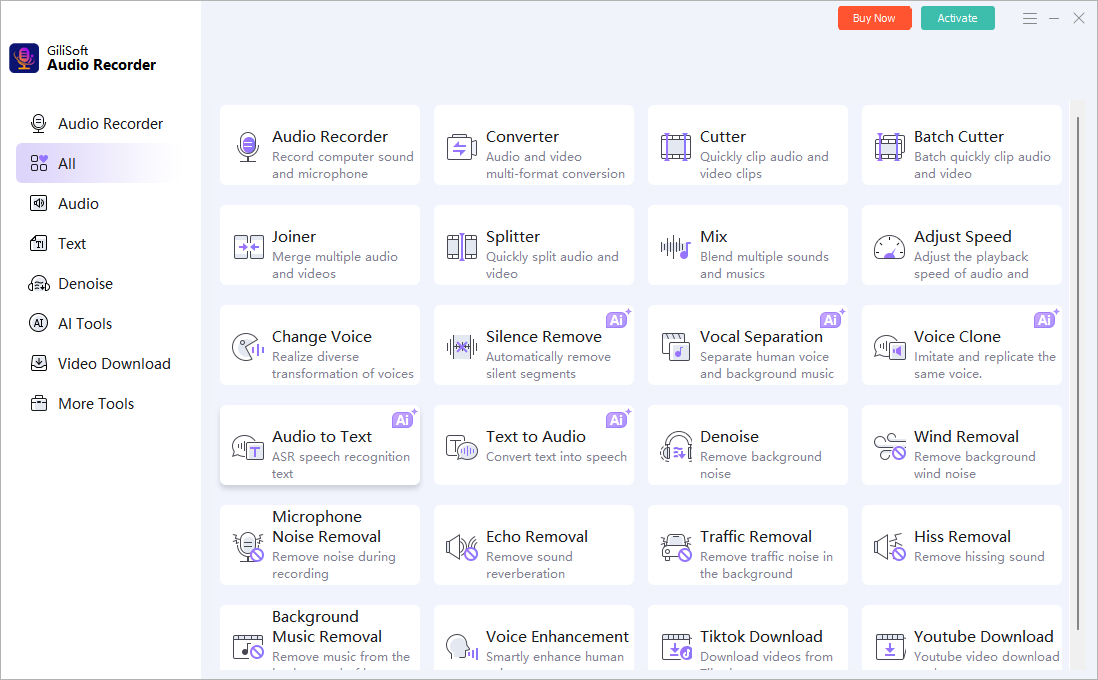Open the Echo Removal speaker icon
This screenshot has width=1098, height=680.
pyautogui.click(x=461, y=547)
